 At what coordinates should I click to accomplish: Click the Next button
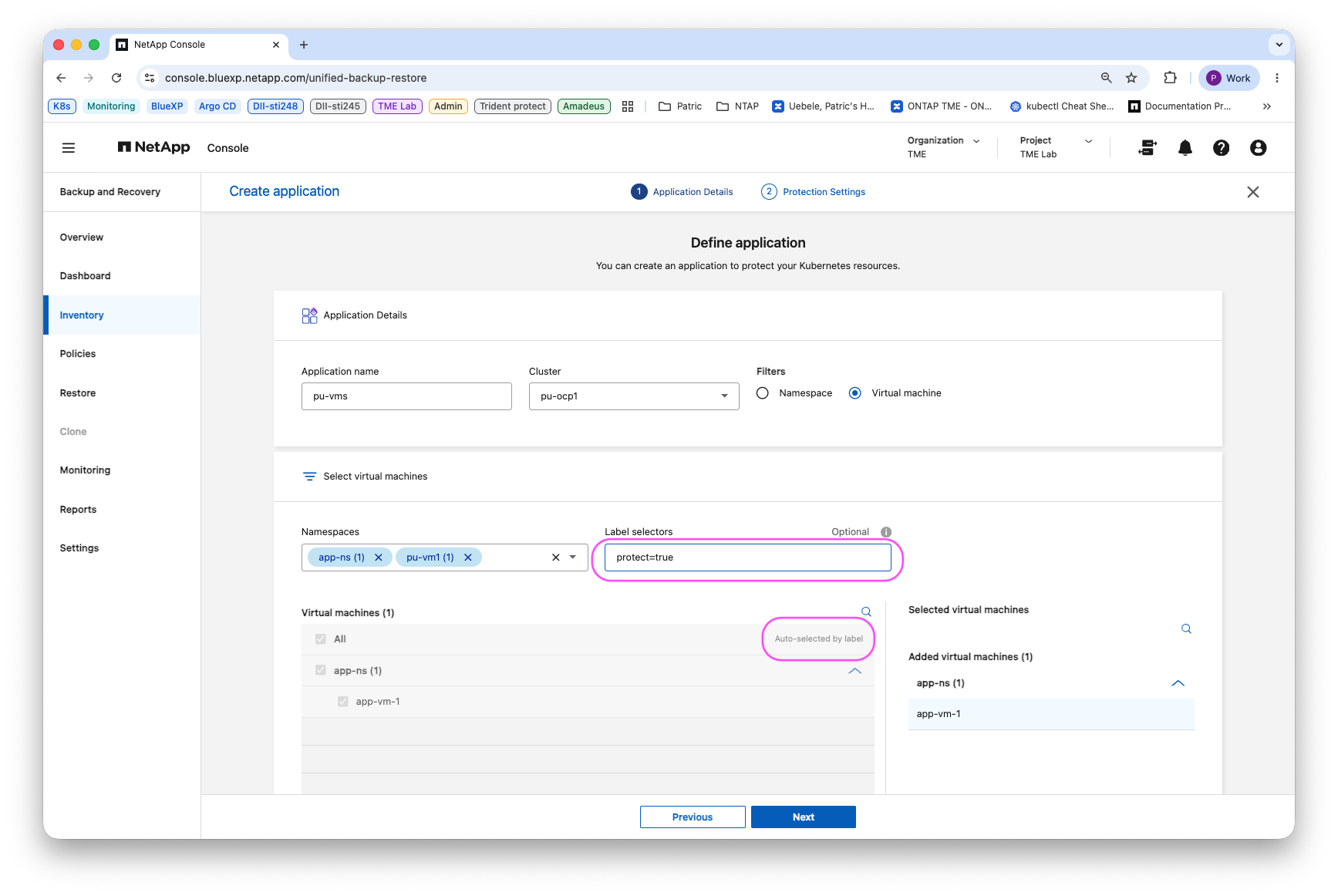pyautogui.click(x=804, y=817)
